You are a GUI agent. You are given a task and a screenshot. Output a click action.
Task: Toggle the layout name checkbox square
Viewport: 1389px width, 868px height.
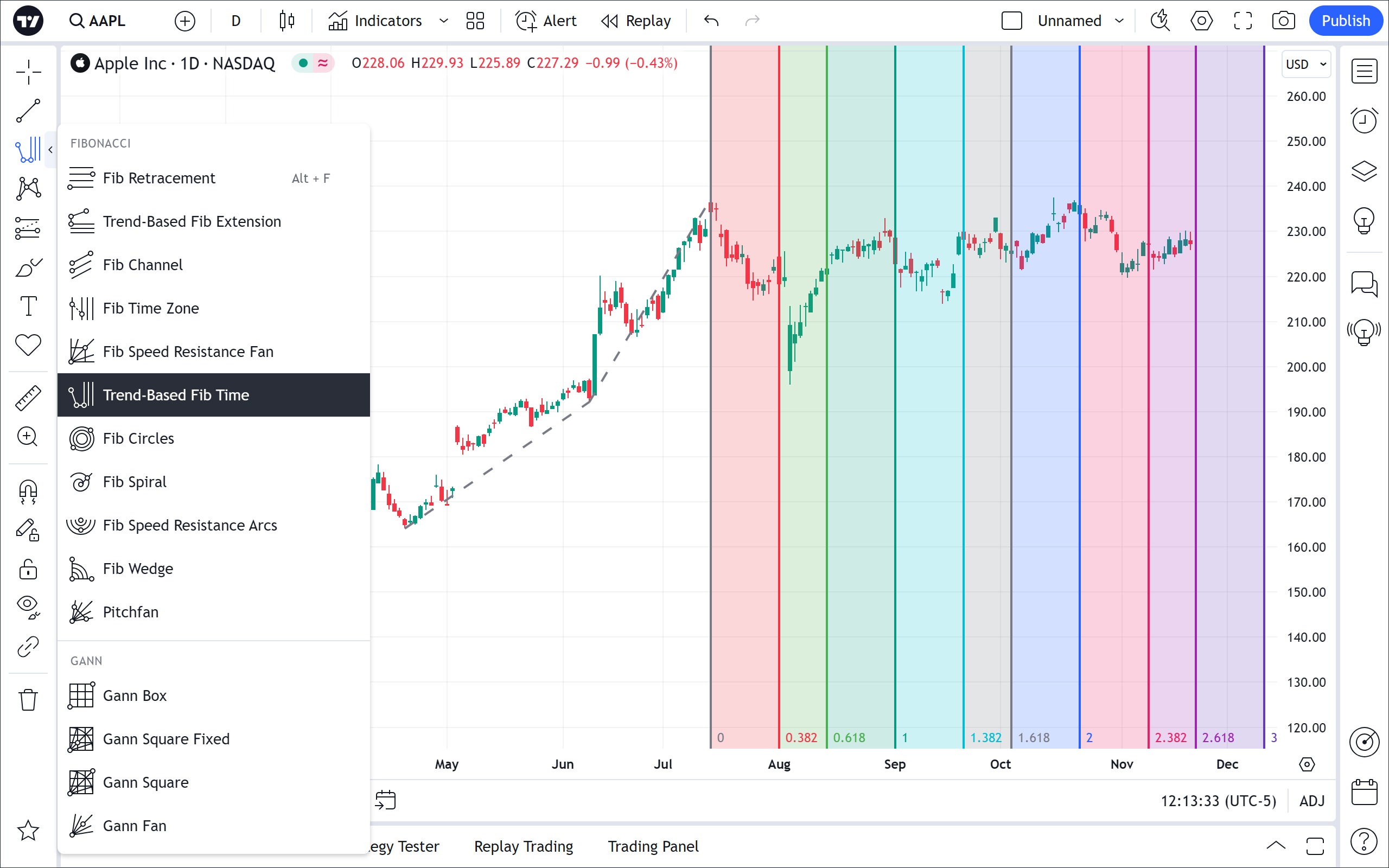(1012, 21)
